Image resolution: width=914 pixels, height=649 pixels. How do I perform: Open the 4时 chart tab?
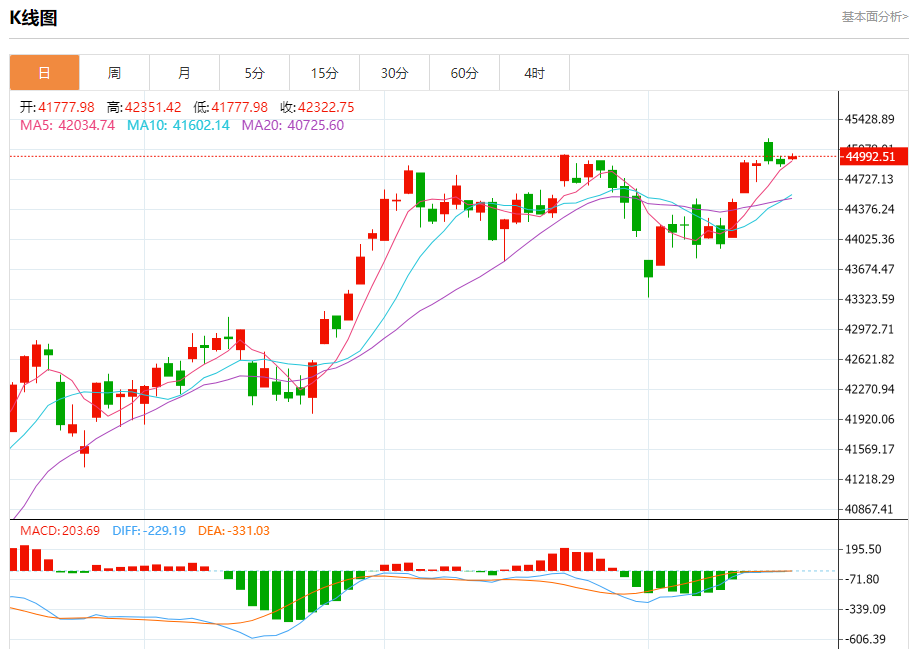point(534,73)
